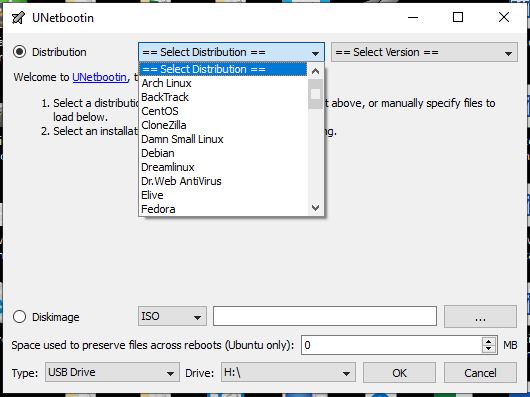The width and height of the screenshot is (530, 397).
Task: Click the Cancel button
Action: tap(480, 373)
